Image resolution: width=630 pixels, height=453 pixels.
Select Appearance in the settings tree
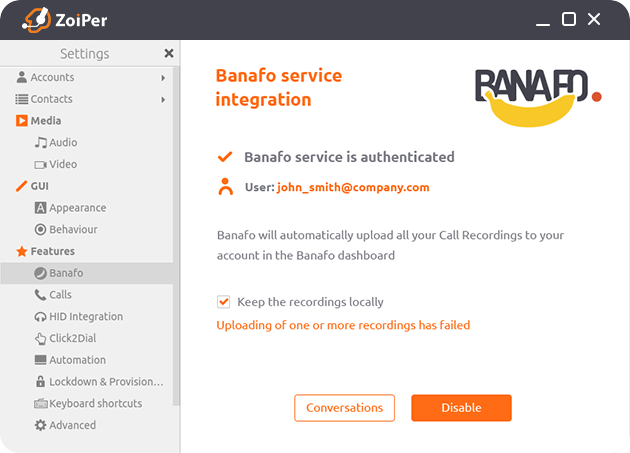(78, 208)
